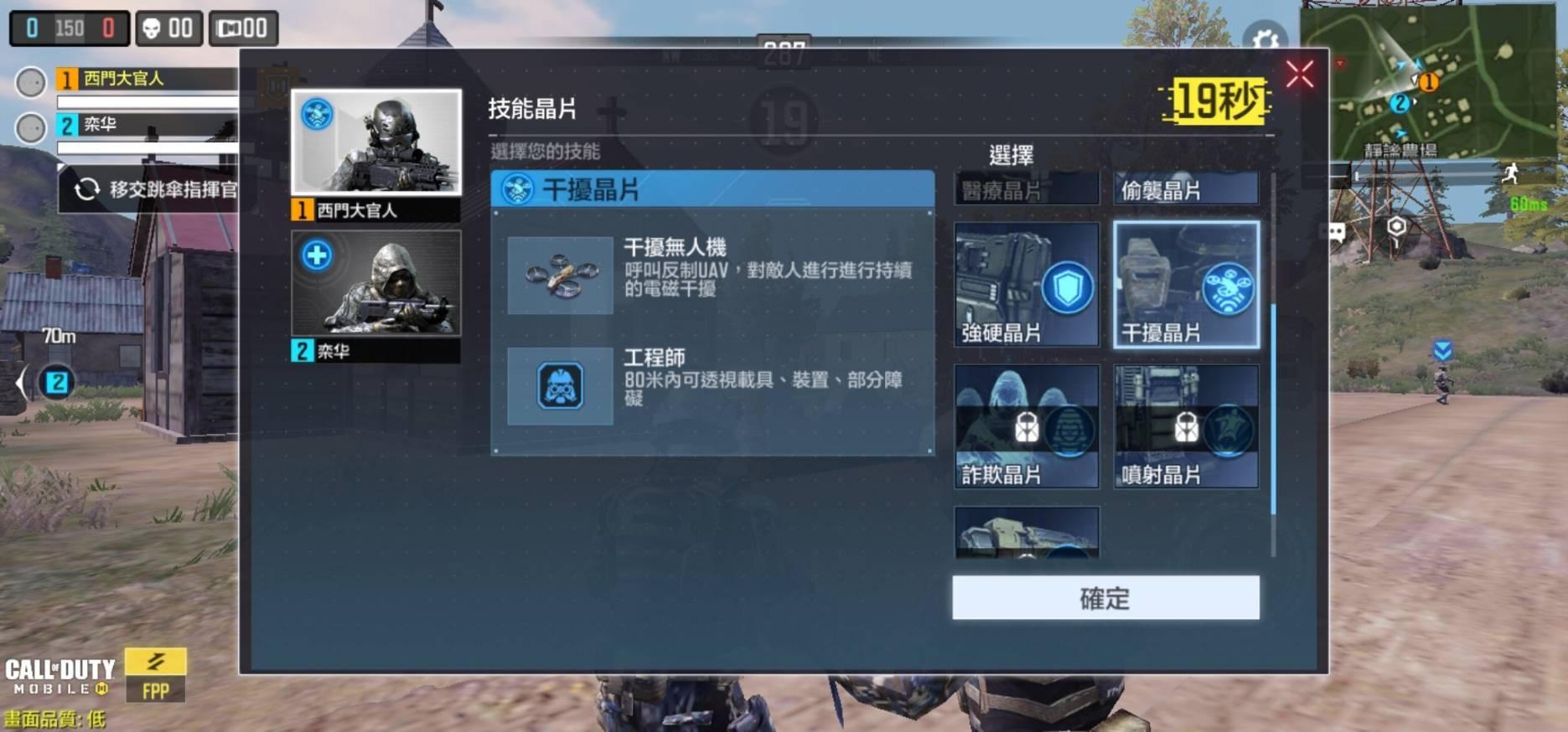
Task: Confirm selection with 確定 button
Action: [1105, 597]
